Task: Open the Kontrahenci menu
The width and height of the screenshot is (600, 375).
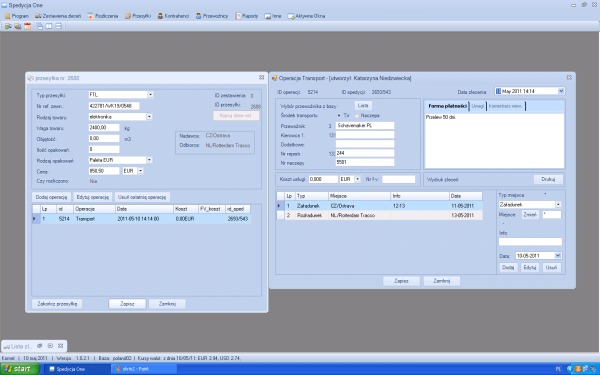Action: 173,16
